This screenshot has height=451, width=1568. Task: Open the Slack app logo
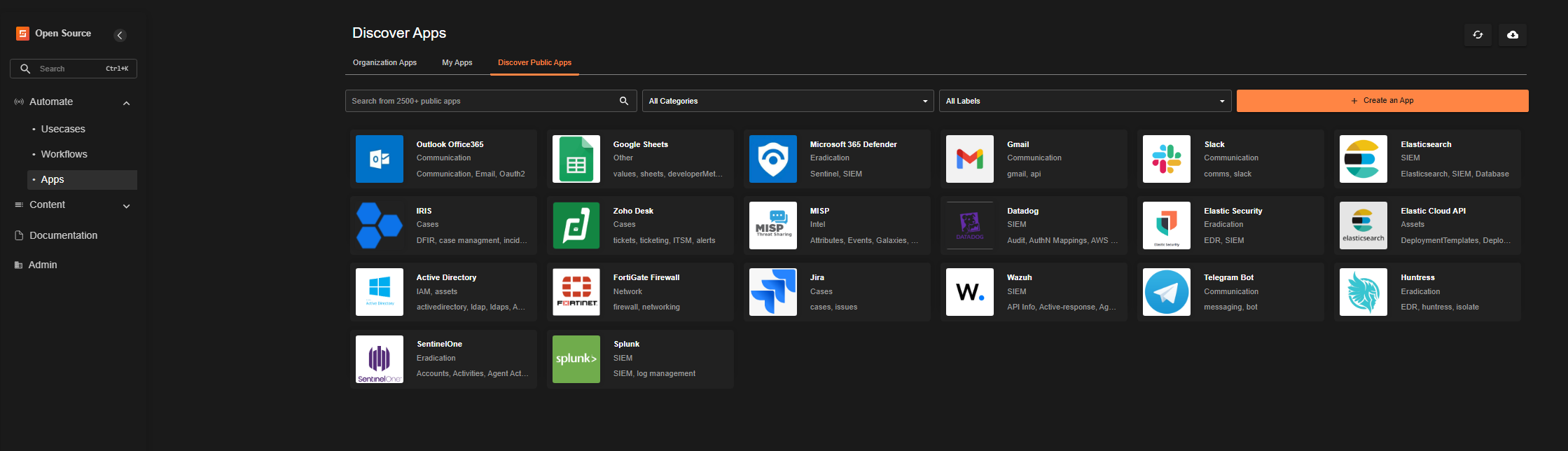click(1166, 159)
